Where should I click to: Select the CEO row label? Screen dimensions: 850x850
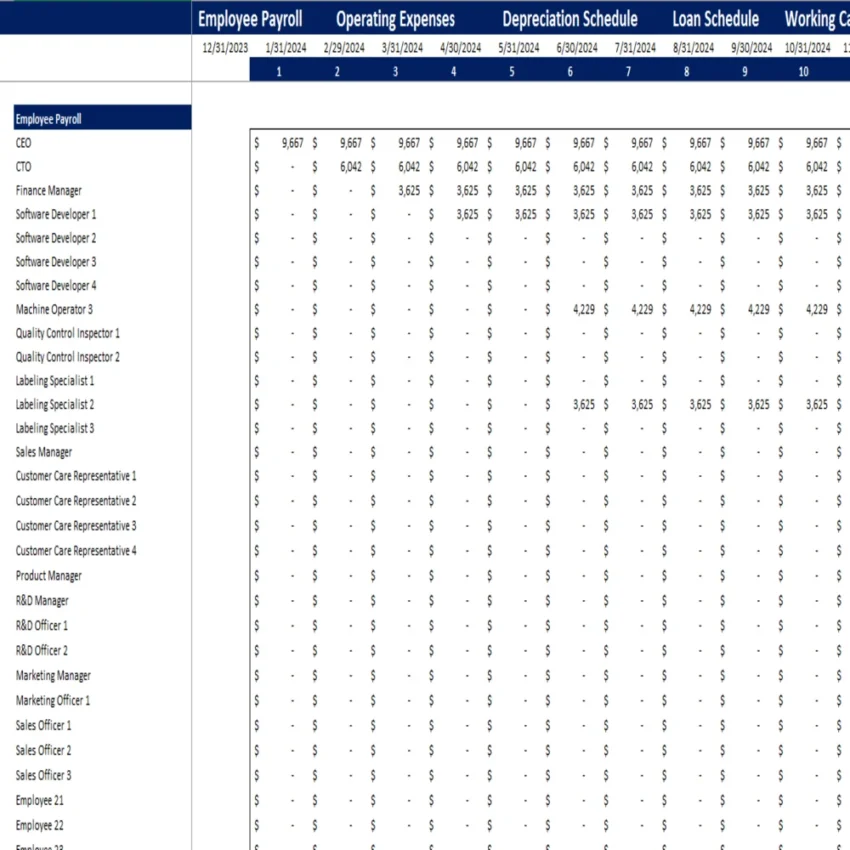(x=23, y=142)
